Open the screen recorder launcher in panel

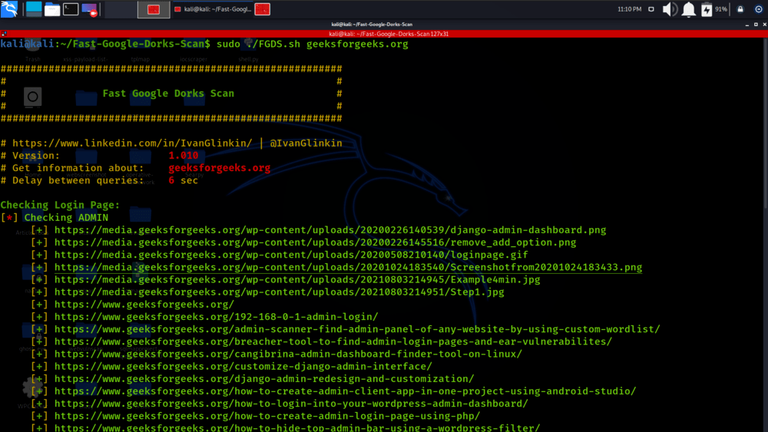pos(90,9)
